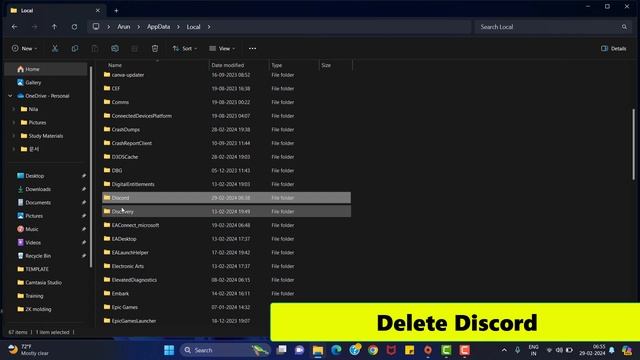This screenshot has height=360, width=640.
Task: Open the See more ellipsis menu
Action: point(252,49)
